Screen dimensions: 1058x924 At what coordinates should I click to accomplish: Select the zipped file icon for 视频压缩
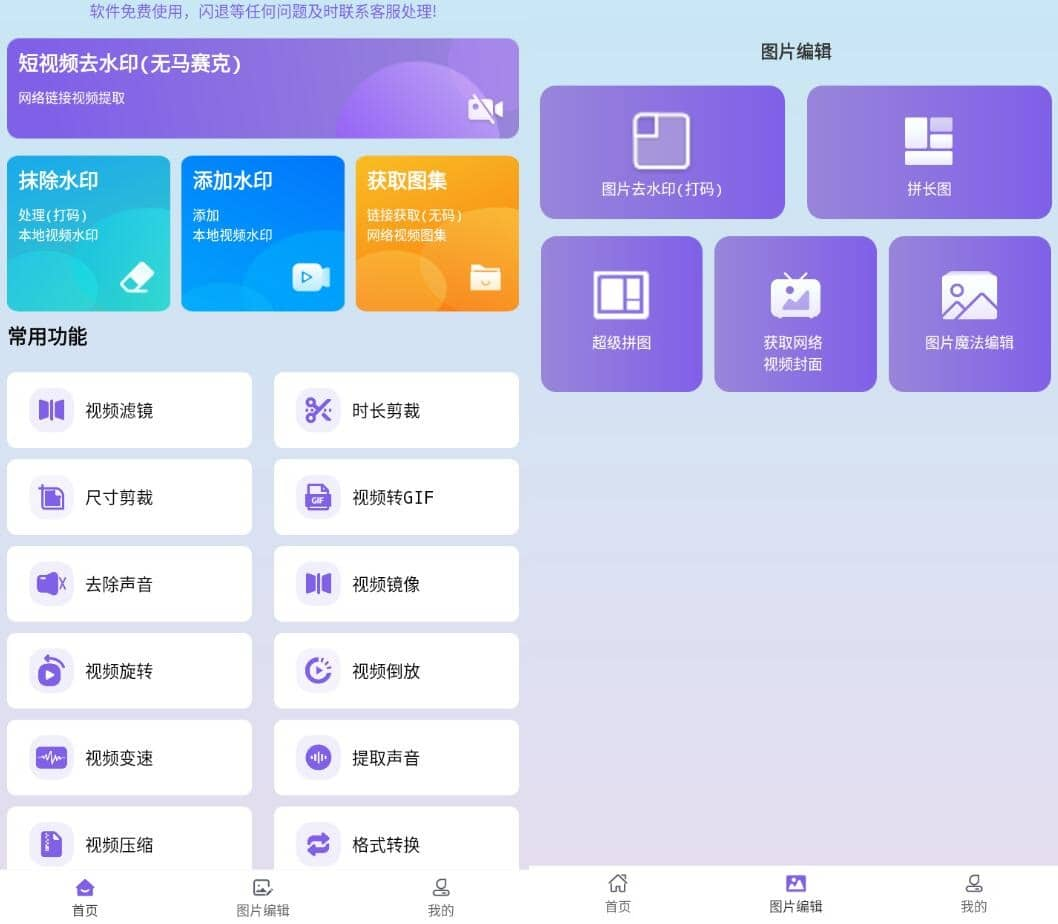pyautogui.click(x=51, y=845)
